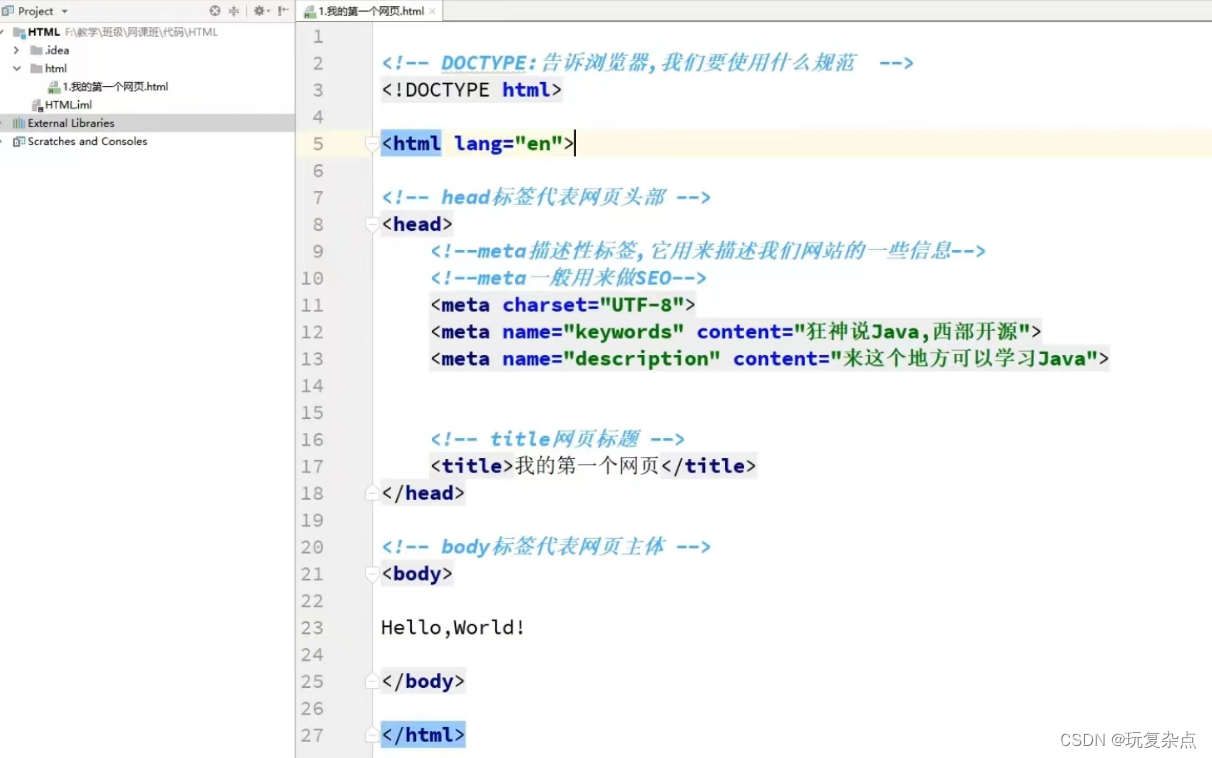Click the closing head tag
The height and width of the screenshot is (758, 1212).
click(423, 493)
